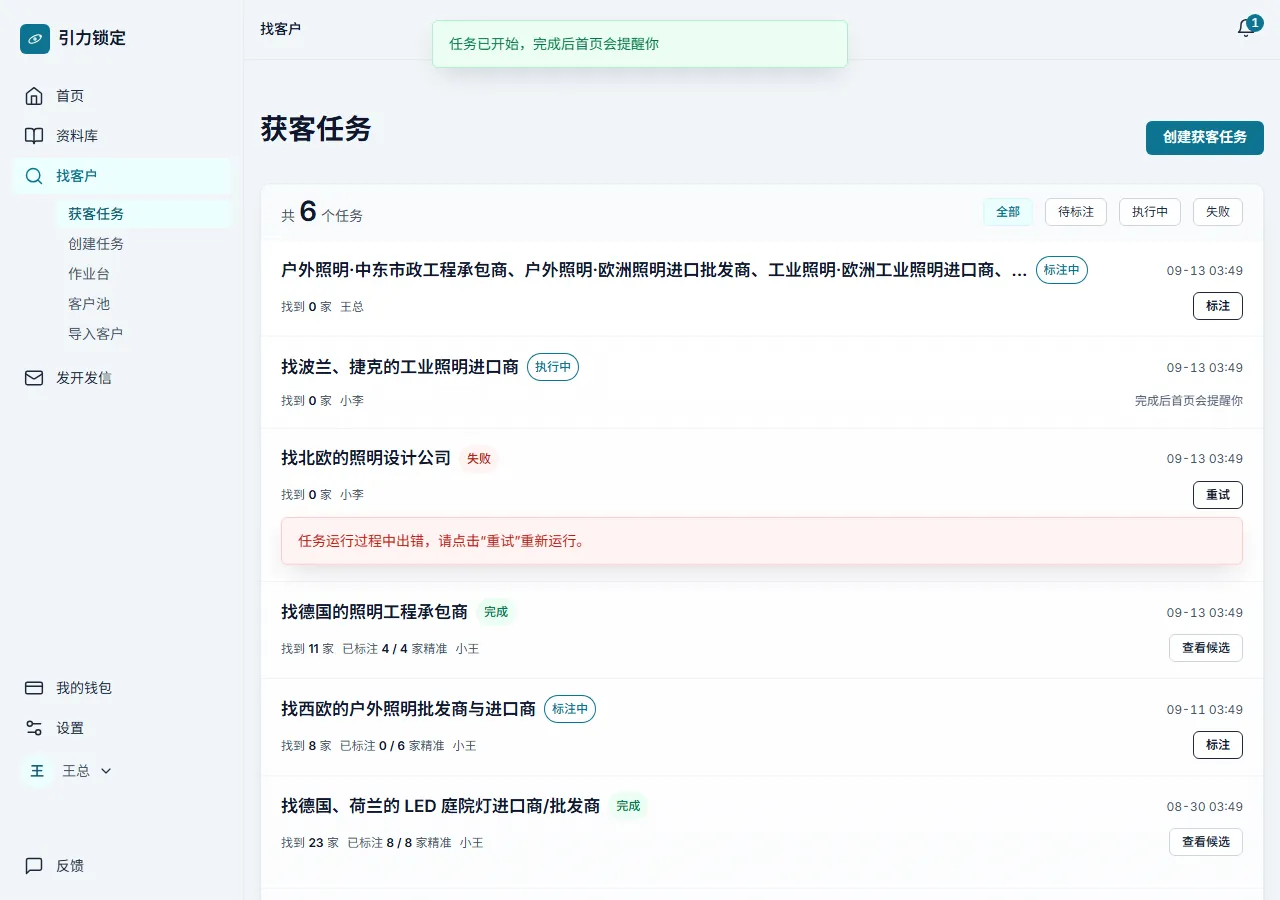1280x900 pixels.
Task: Click the 共 6 个任务 count
Action: click(x=322, y=212)
